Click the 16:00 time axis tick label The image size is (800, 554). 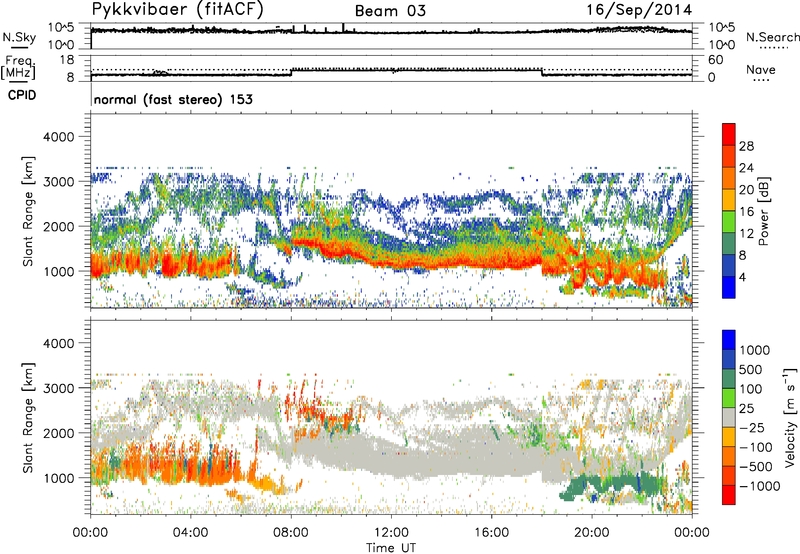point(491,533)
